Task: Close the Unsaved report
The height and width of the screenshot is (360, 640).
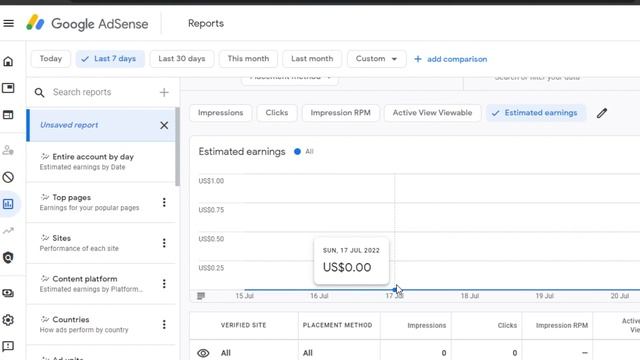Action: click(x=164, y=125)
